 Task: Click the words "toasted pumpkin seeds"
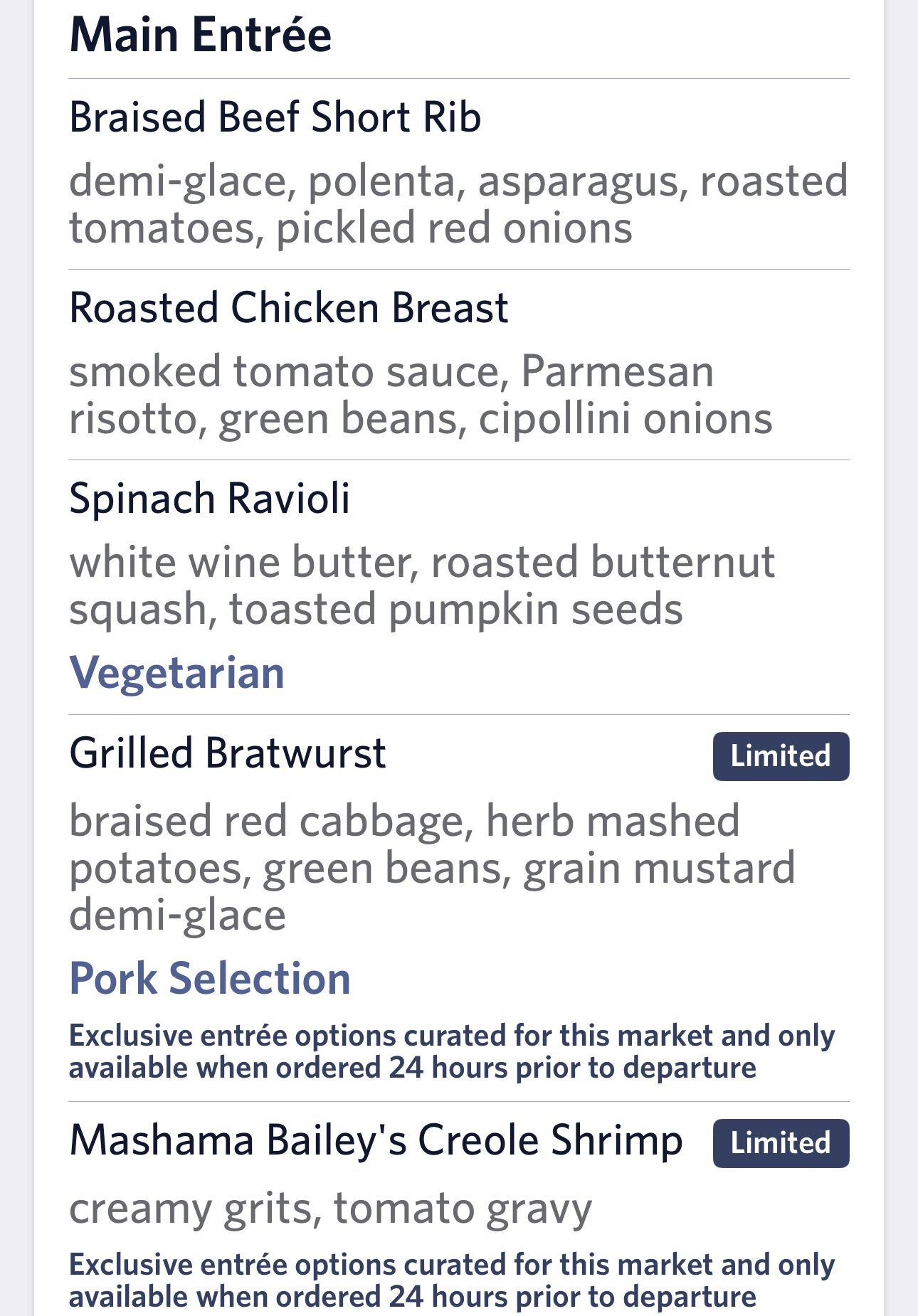click(455, 610)
